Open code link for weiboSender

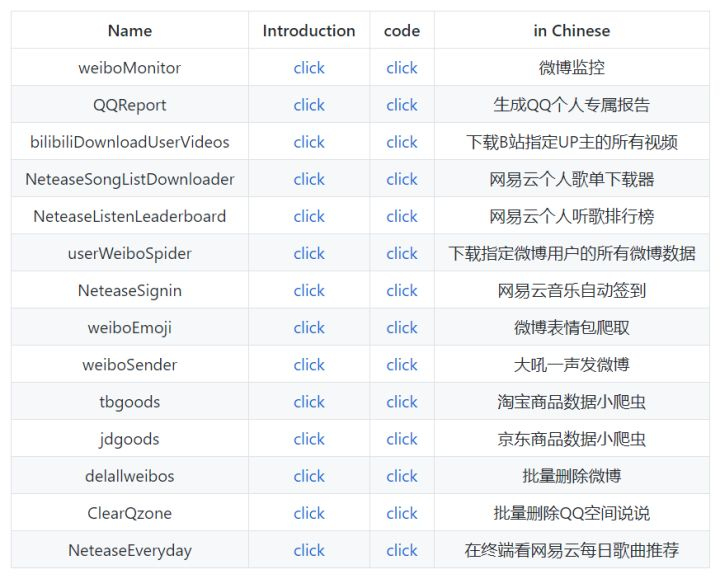click(x=402, y=365)
